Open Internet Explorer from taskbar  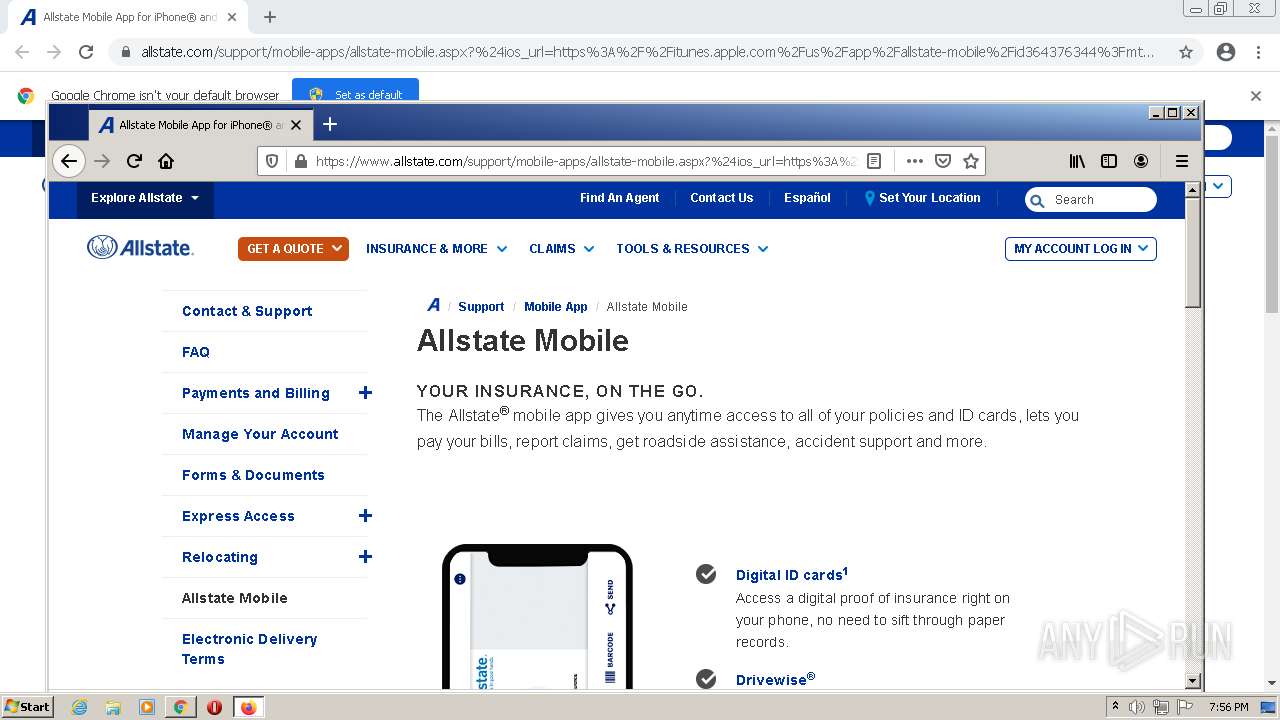[79, 707]
